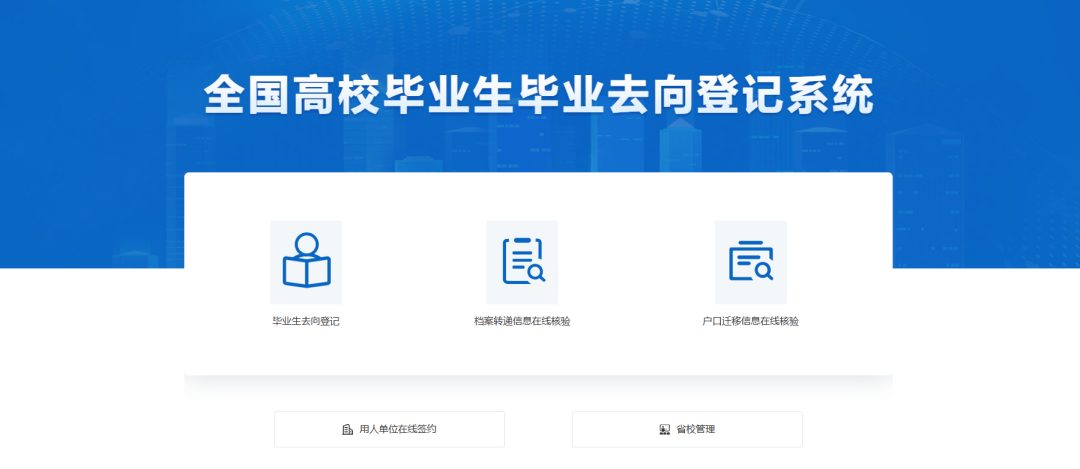
Task: Click the graduate reading book icon
Action: [x=306, y=261]
